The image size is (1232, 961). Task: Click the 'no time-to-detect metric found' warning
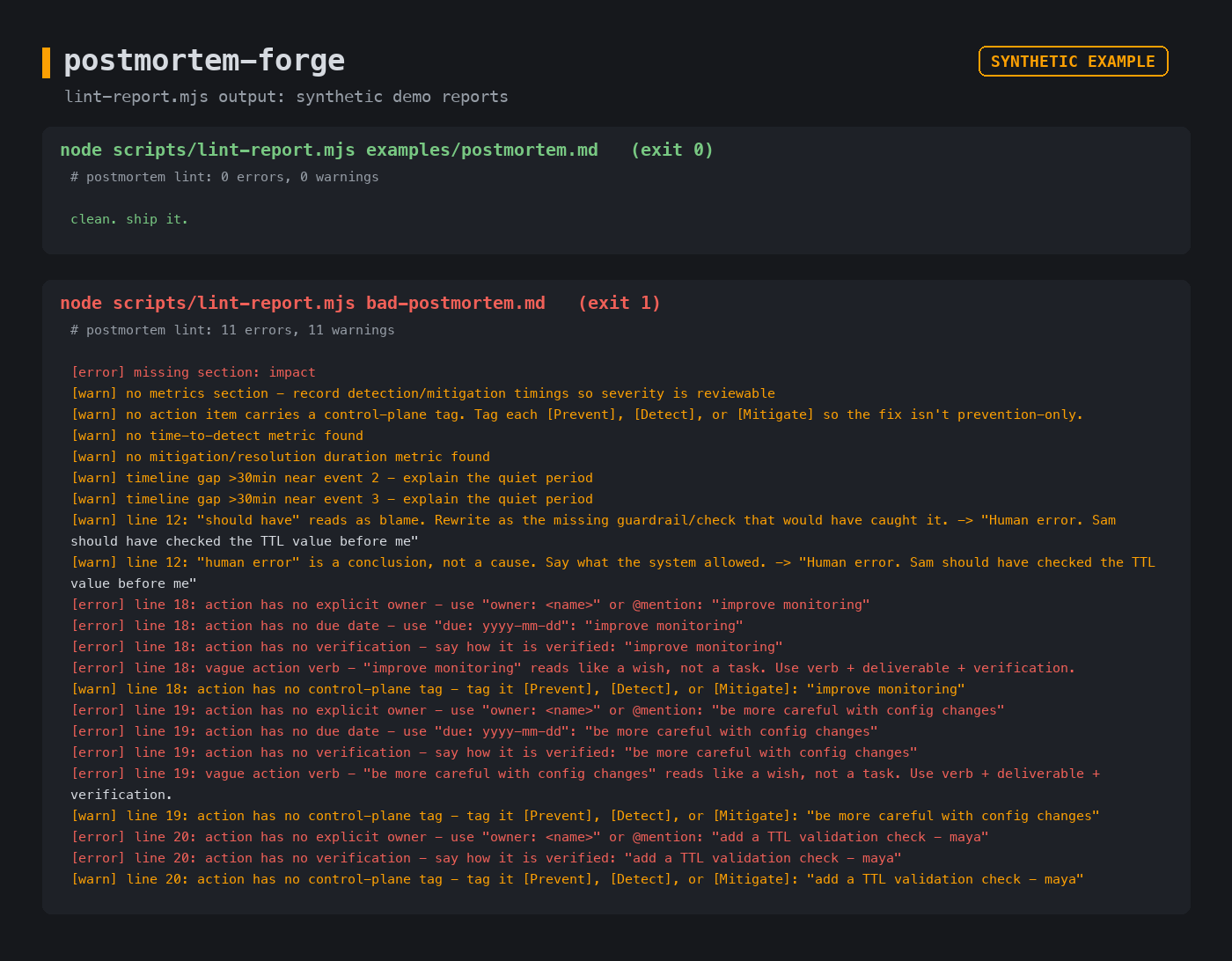(216, 436)
